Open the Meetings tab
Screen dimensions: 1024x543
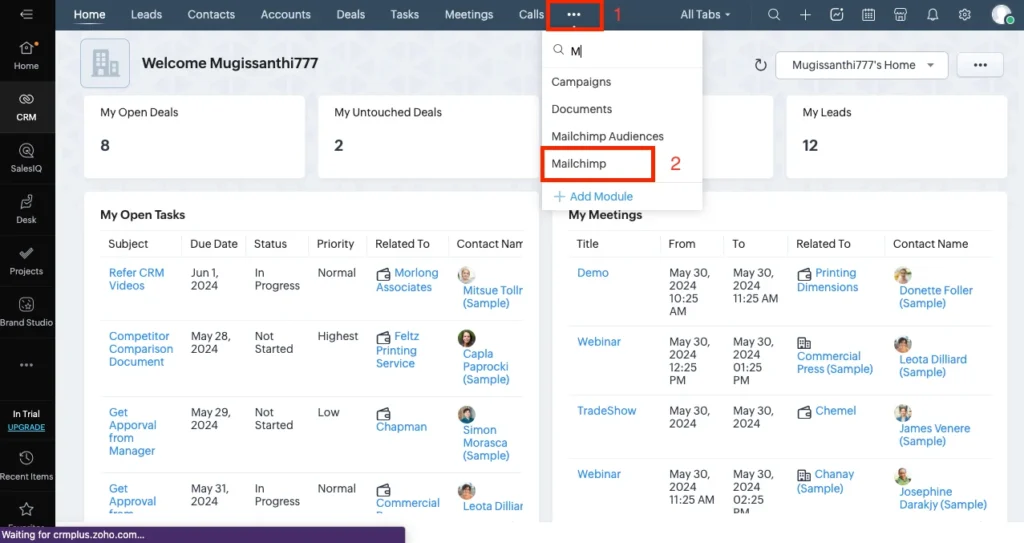pyautogui.click(x=469, y=14)
